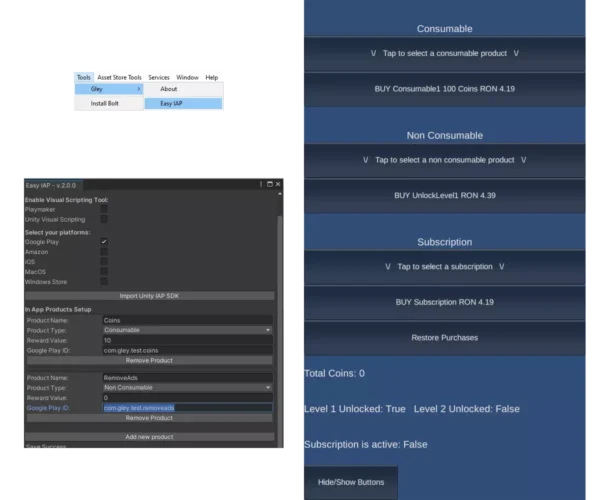Click the Restore Purchases button
This screenshot has height=500, width=600.
click(444, 338)
